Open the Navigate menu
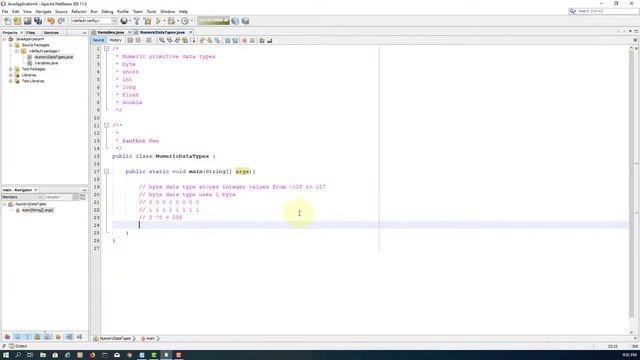This screenshot has width=640, height=360. click(43, 11)
